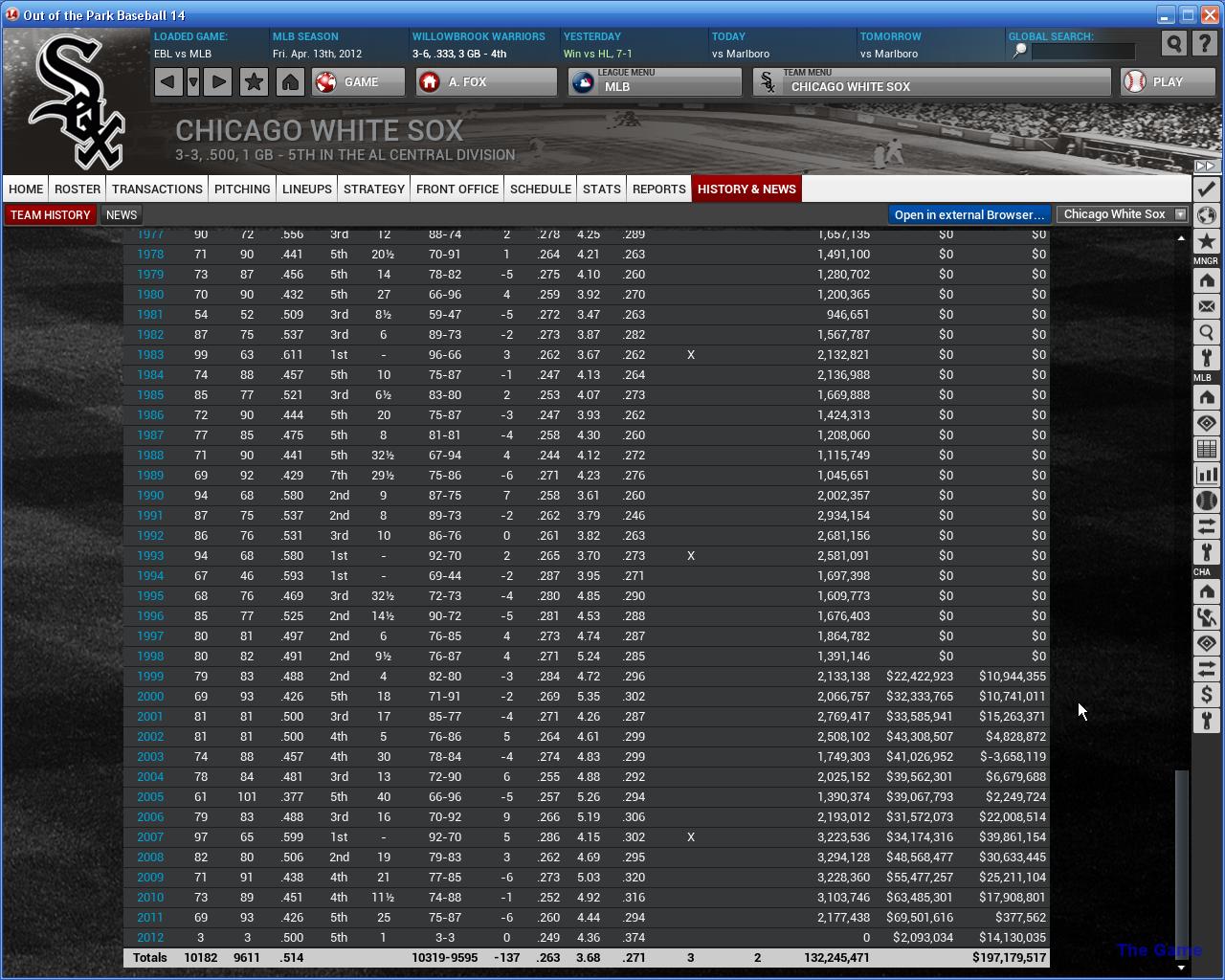Open the MLB table grid icon
The width and height of the screenshot is (1225, 980).
1206,449
